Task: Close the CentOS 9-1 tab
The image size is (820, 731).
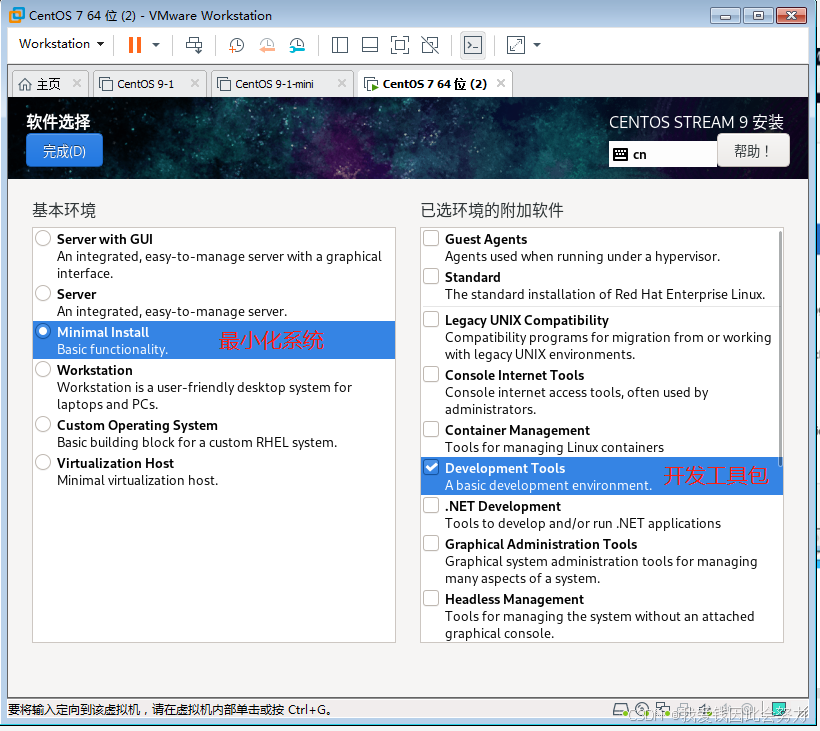Action: click(x=195, y=83)
